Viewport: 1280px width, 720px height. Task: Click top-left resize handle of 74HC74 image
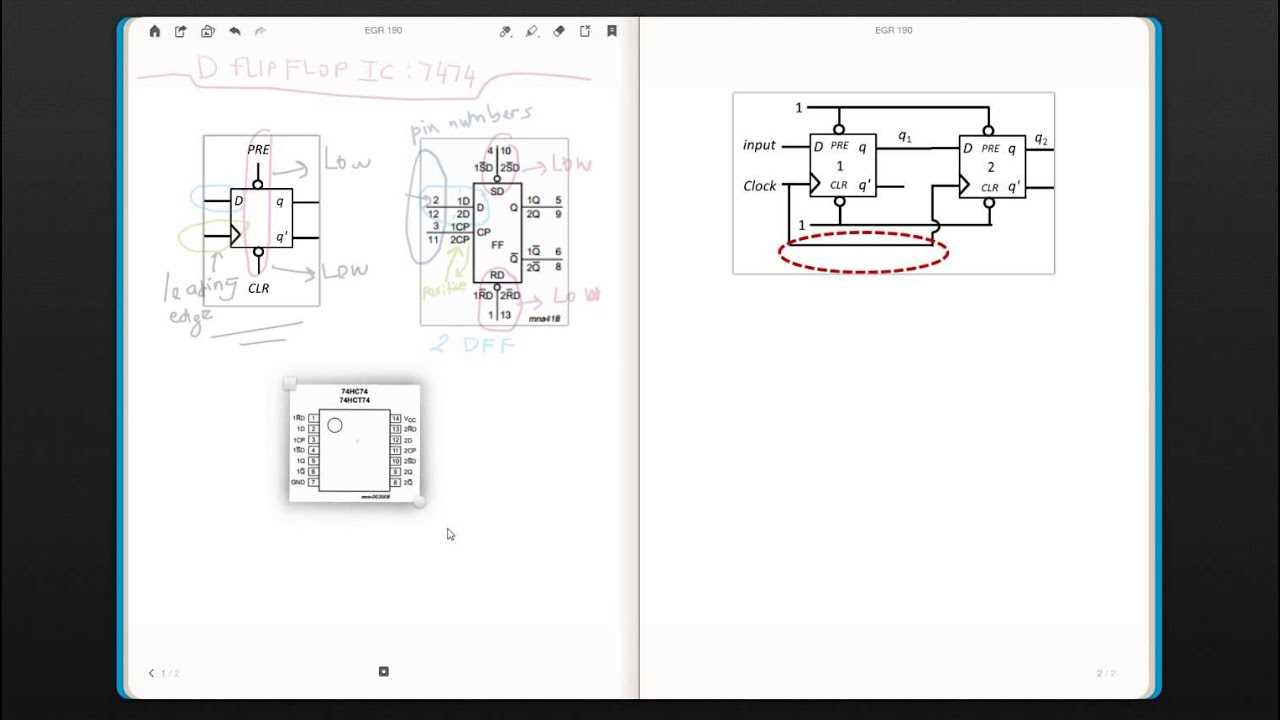(x=289, y=384)
